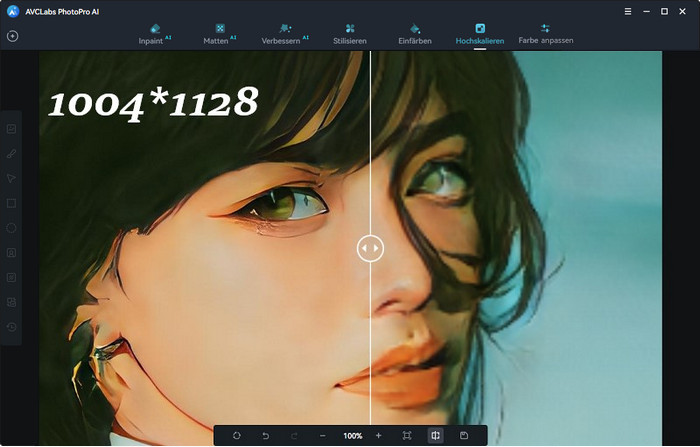Select the rectangle selection tool

pos(12,203)
